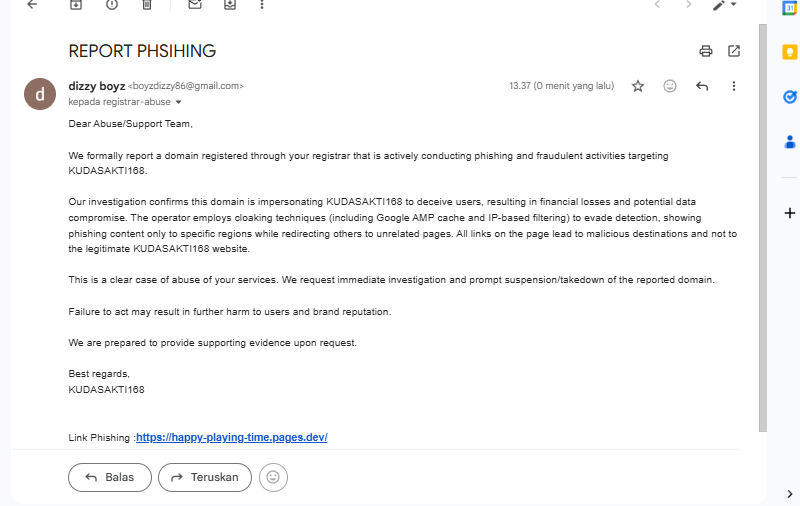Image resolution: width=800 pixels, height=506 pixels.
Task: Print the email conversation
Action: pyautogui.click(x=706, y=51)
